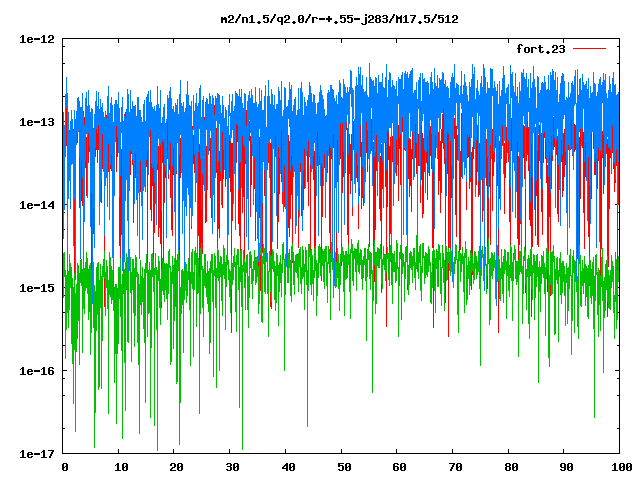
Task: Click the x-axis label 50
Action: (344, 467)
